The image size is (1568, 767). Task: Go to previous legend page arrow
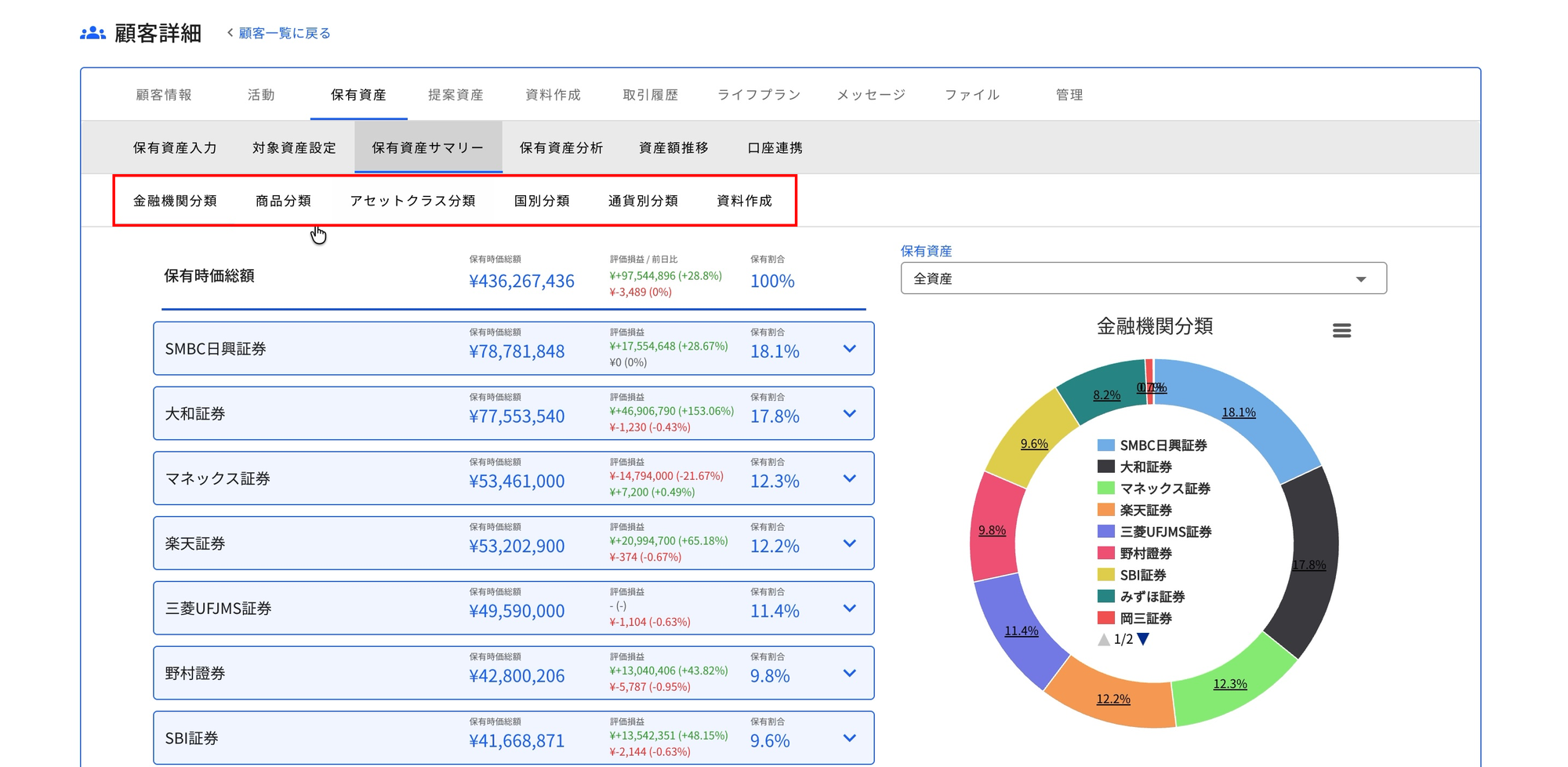[x=1104, y=639]
